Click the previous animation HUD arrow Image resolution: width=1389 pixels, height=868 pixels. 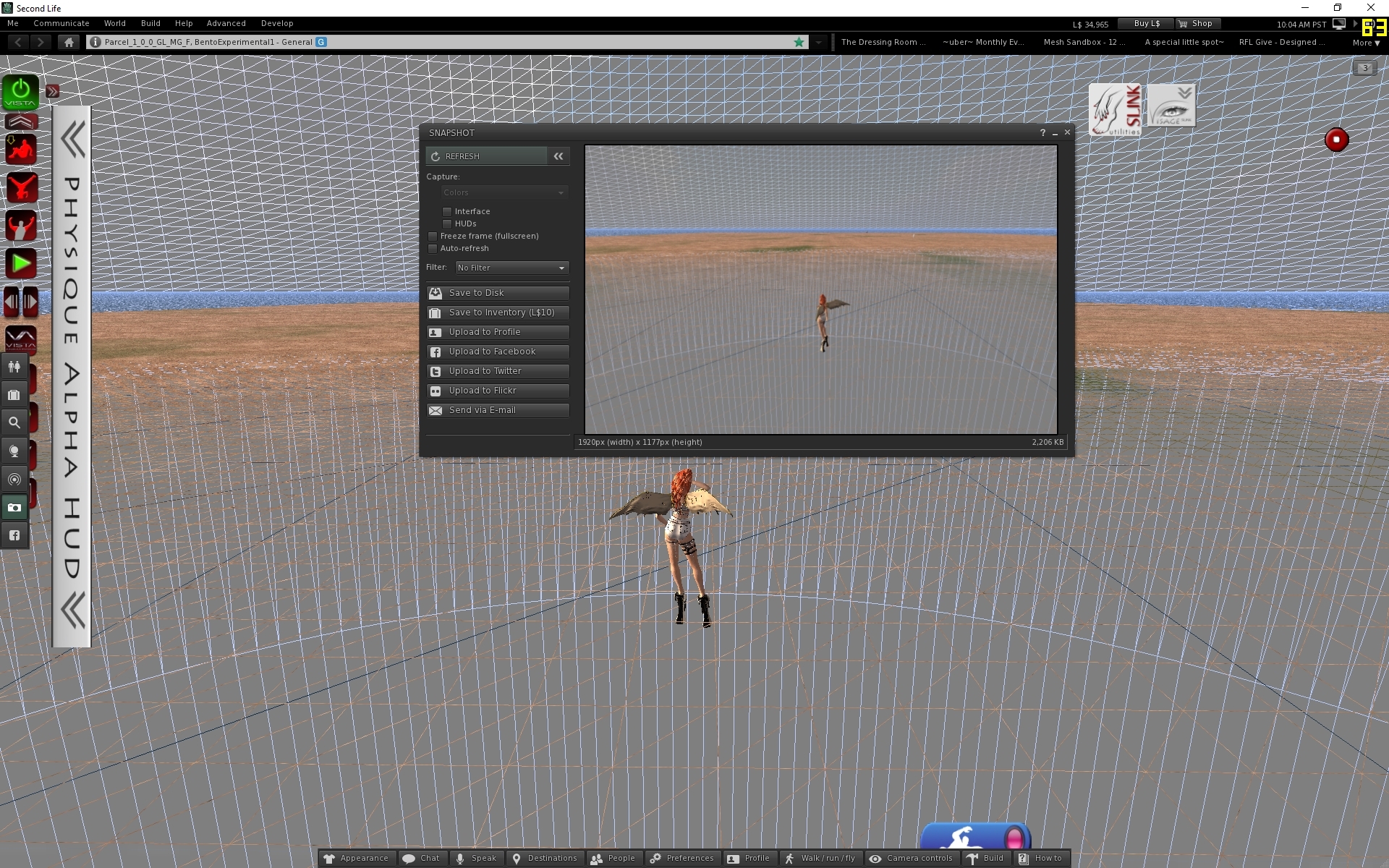(12, 302)
